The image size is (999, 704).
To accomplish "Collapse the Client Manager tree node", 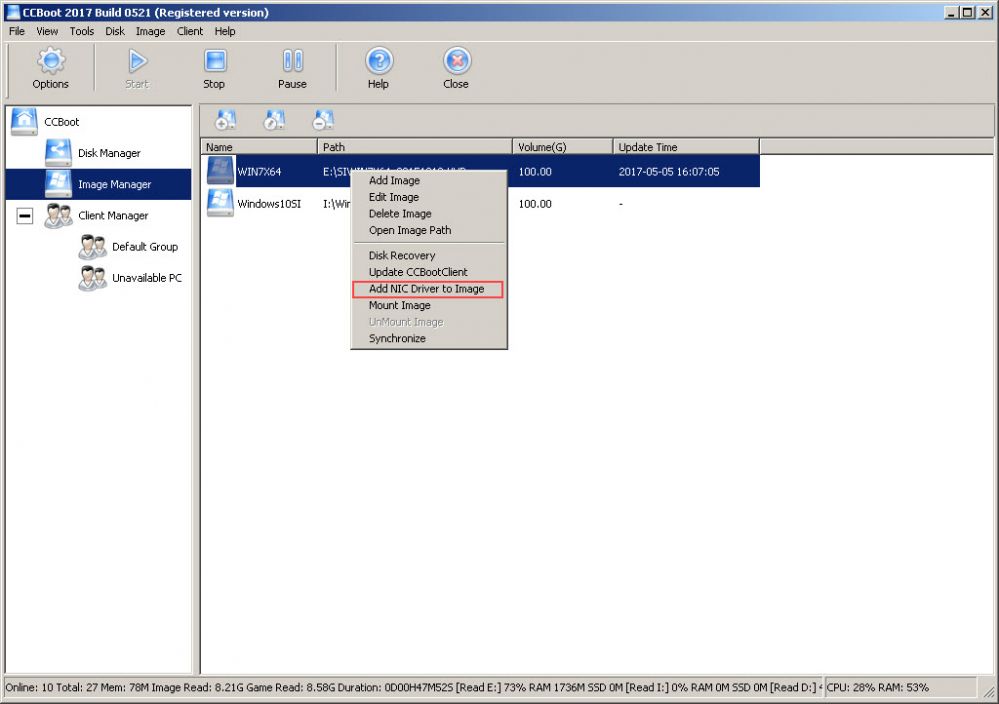I will pyautogui.click(x=25, y=216).
